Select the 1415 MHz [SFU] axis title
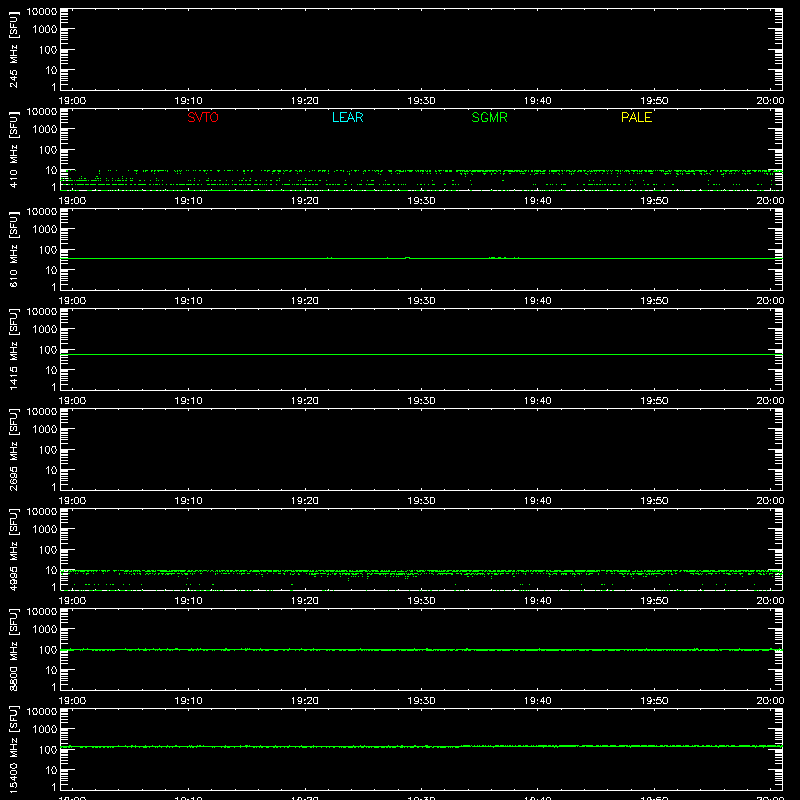 click(x=14, y=349)
